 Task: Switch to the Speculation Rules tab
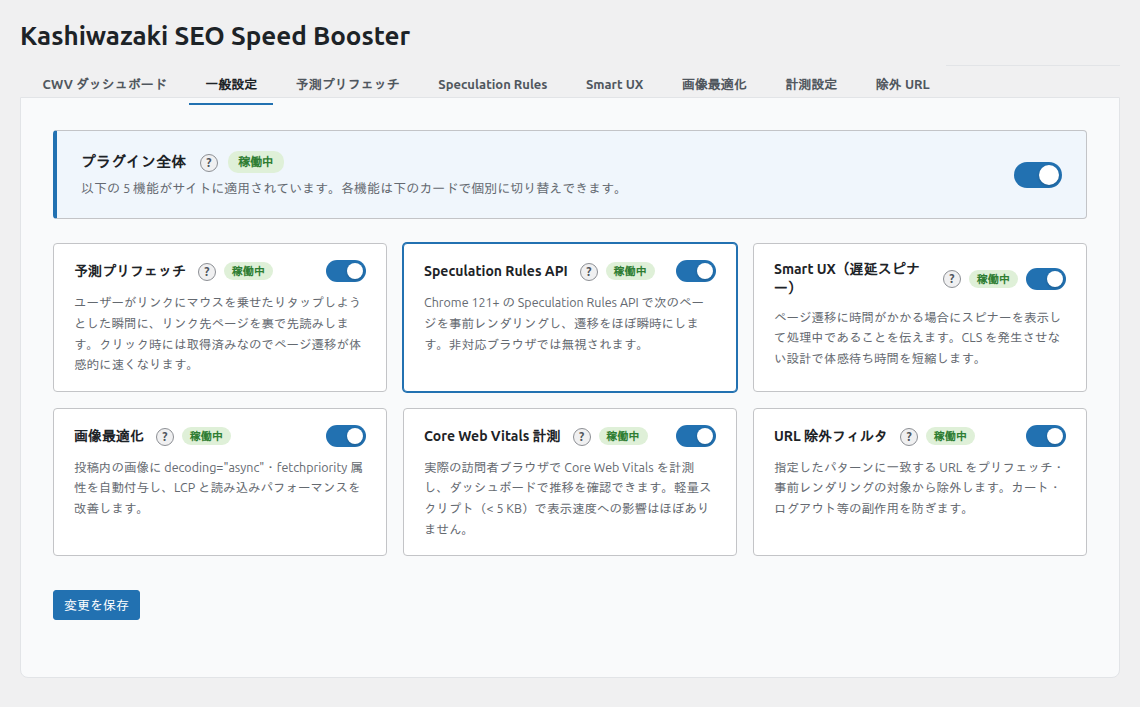point(492,84)
